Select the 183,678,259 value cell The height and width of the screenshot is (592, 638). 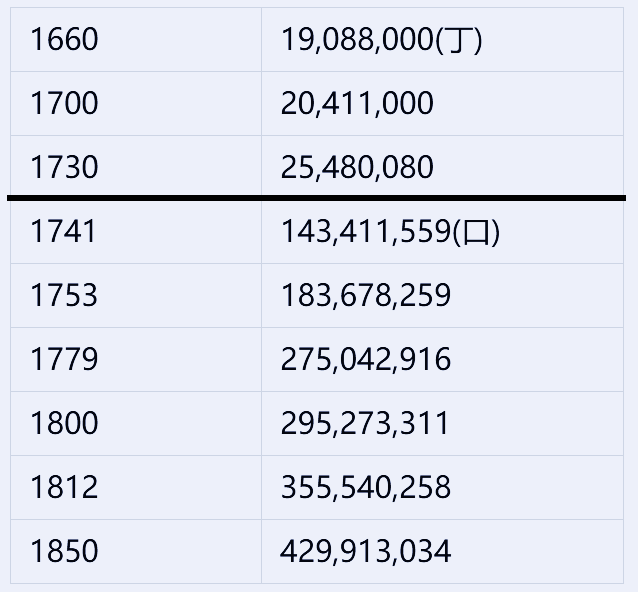click(442, 295)
